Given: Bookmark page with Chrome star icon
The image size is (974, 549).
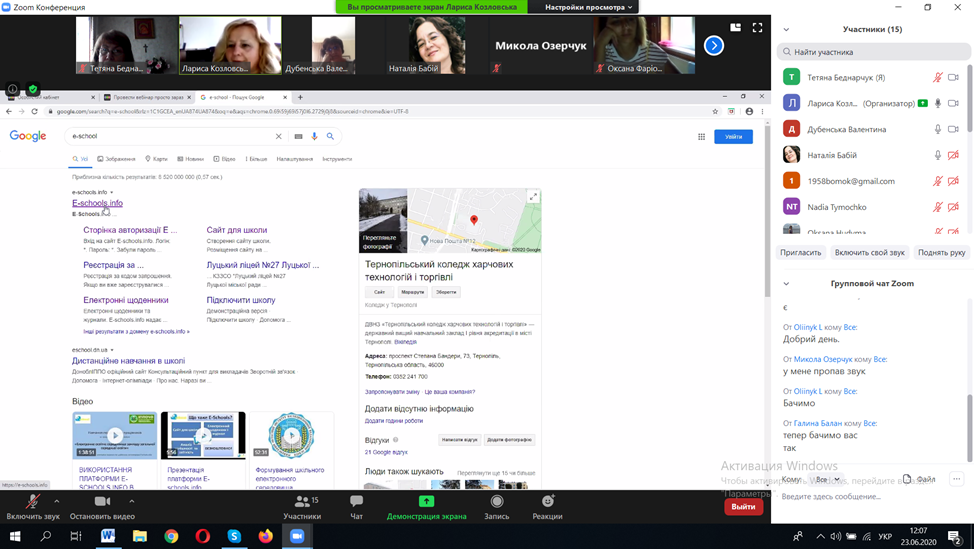Looking at the screenshot, I should click(x=715, y=112).
